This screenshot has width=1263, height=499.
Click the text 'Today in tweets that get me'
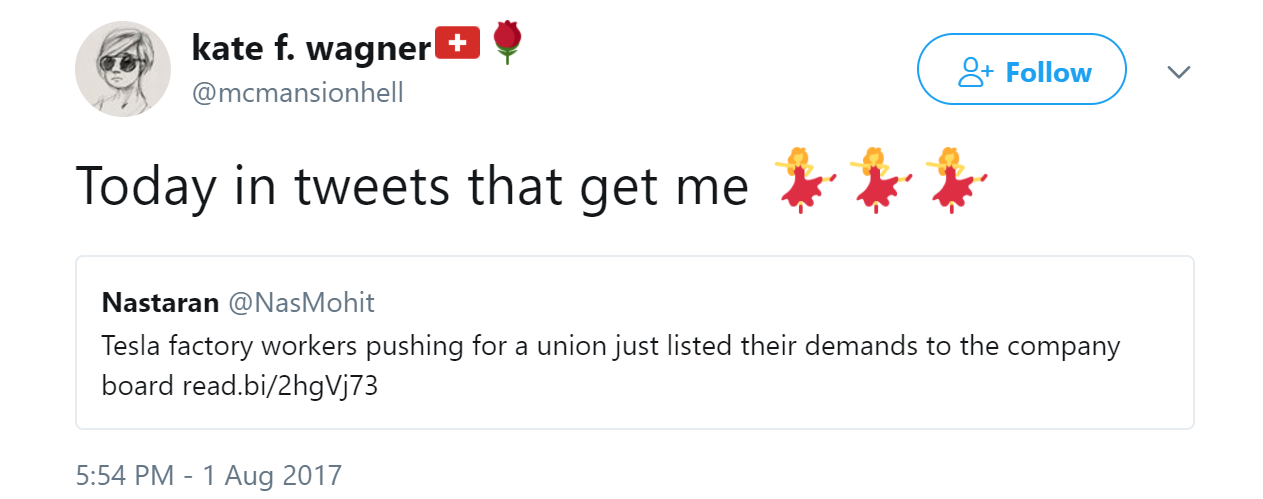[412, 185]
